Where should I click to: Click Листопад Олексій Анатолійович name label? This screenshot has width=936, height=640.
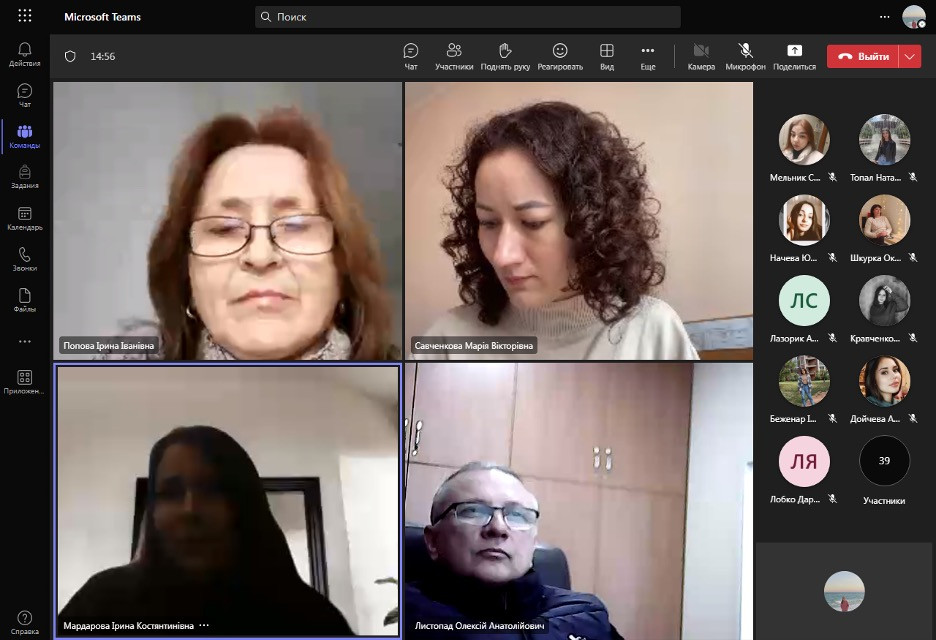[x=479, y=626]
